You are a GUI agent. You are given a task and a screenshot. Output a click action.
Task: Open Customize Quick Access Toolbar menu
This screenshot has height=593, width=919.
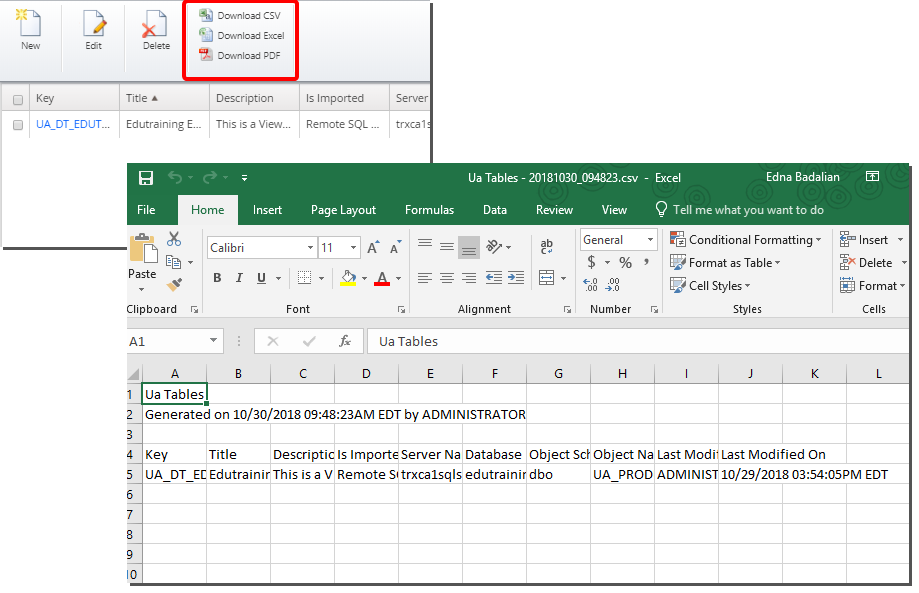tap(244, 178)
